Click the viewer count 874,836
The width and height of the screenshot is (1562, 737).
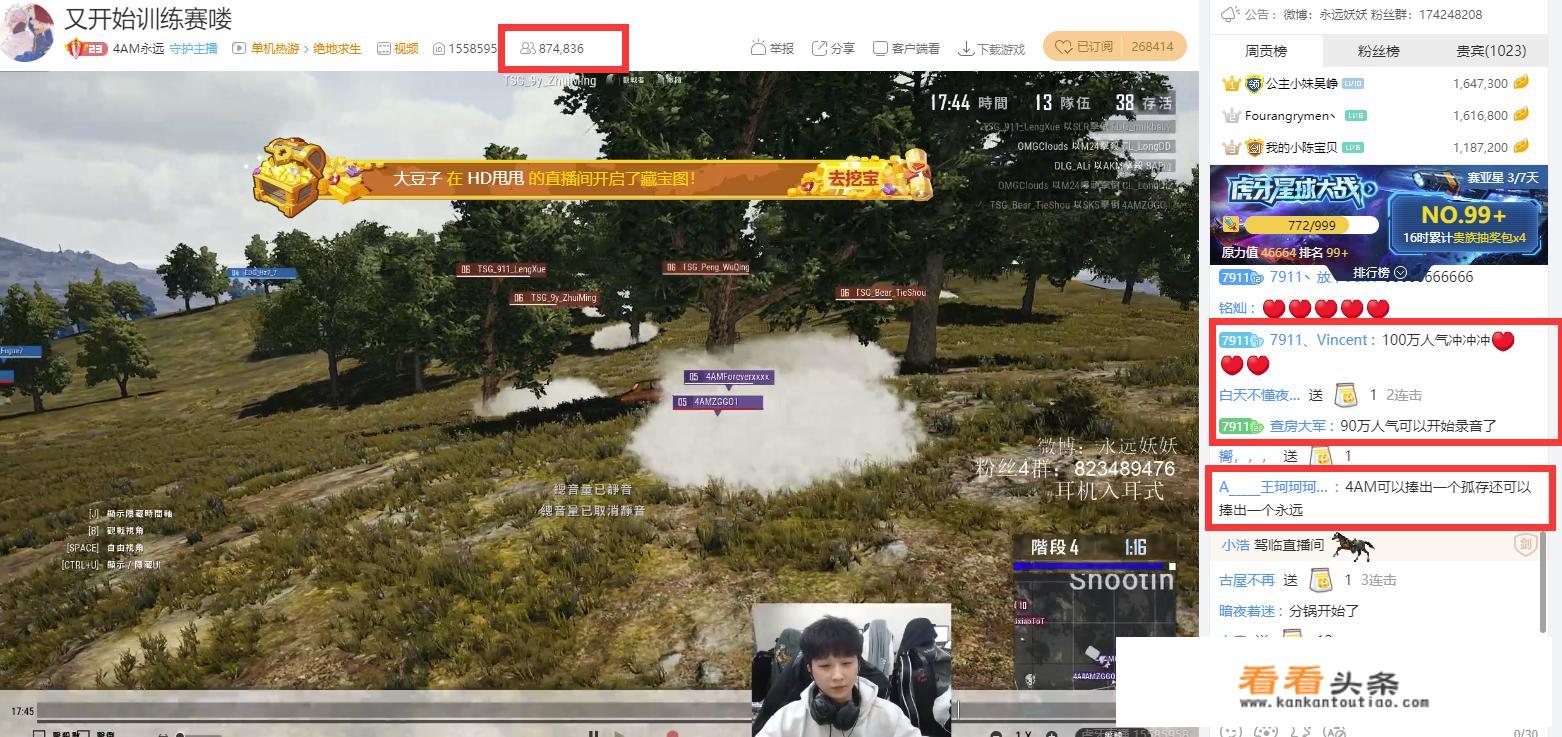tap(552, 48)
